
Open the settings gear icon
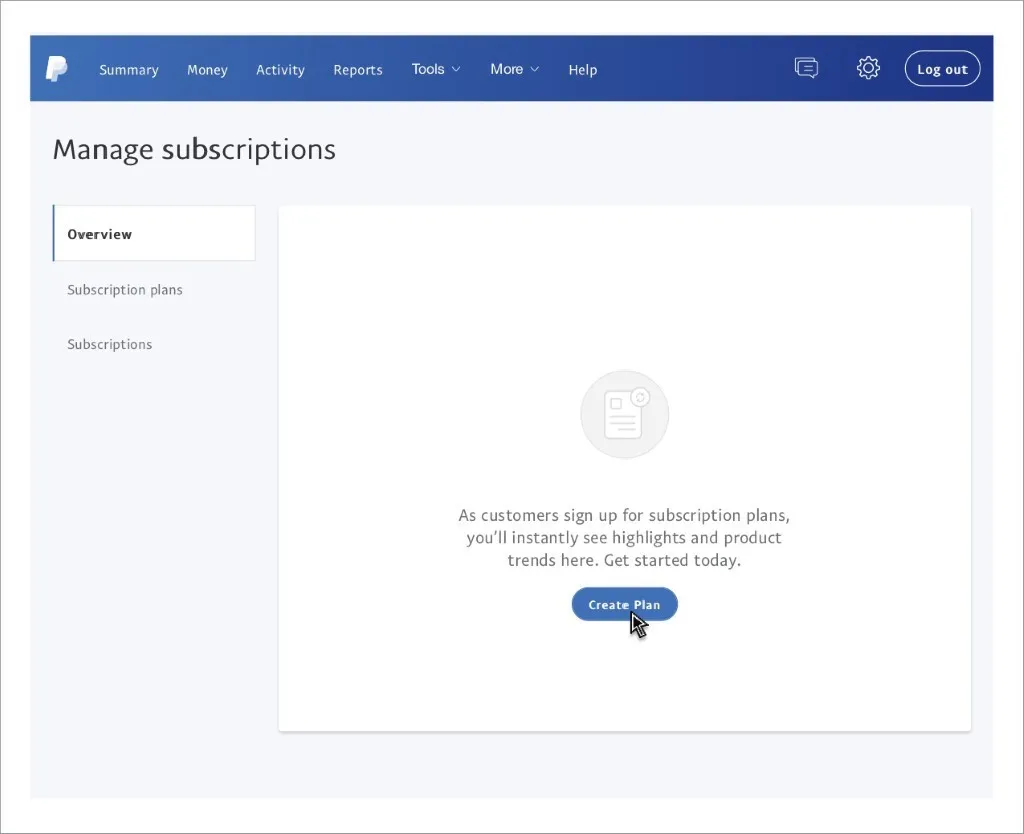pyautogui.click(x=868, y=68)
